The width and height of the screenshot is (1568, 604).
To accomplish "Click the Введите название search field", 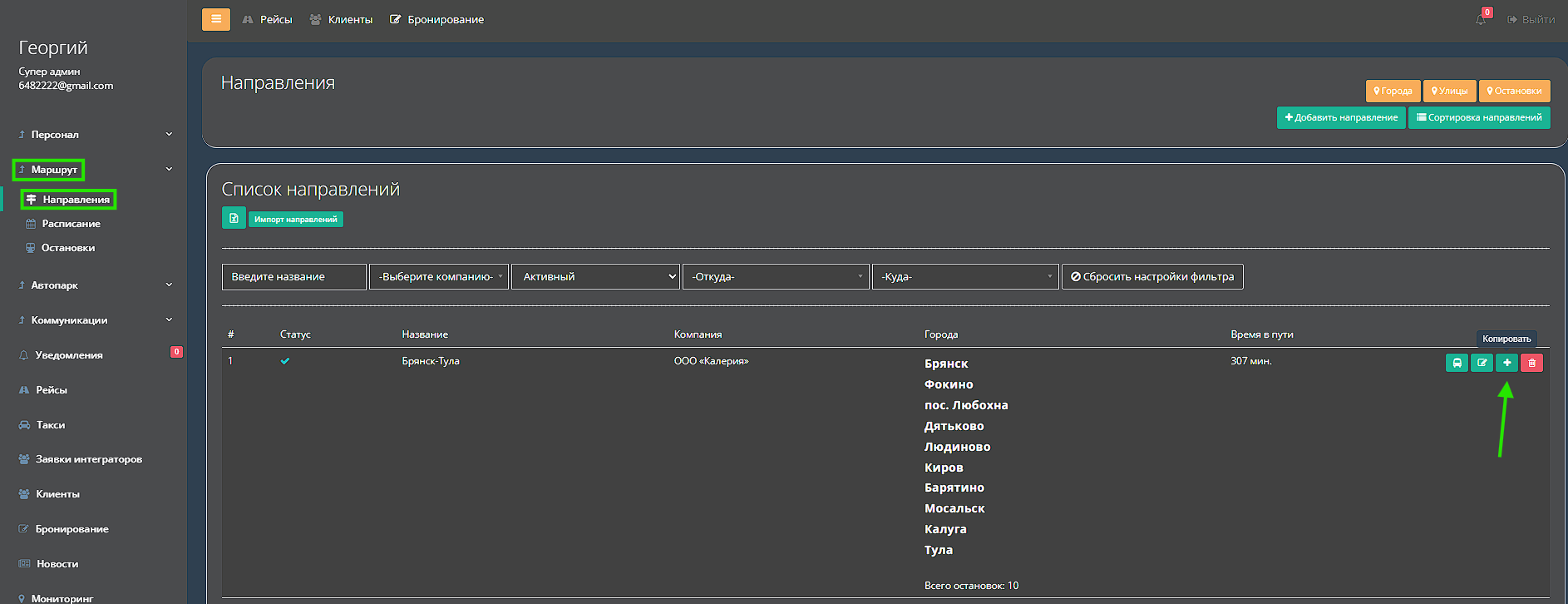I will point(293,277).
